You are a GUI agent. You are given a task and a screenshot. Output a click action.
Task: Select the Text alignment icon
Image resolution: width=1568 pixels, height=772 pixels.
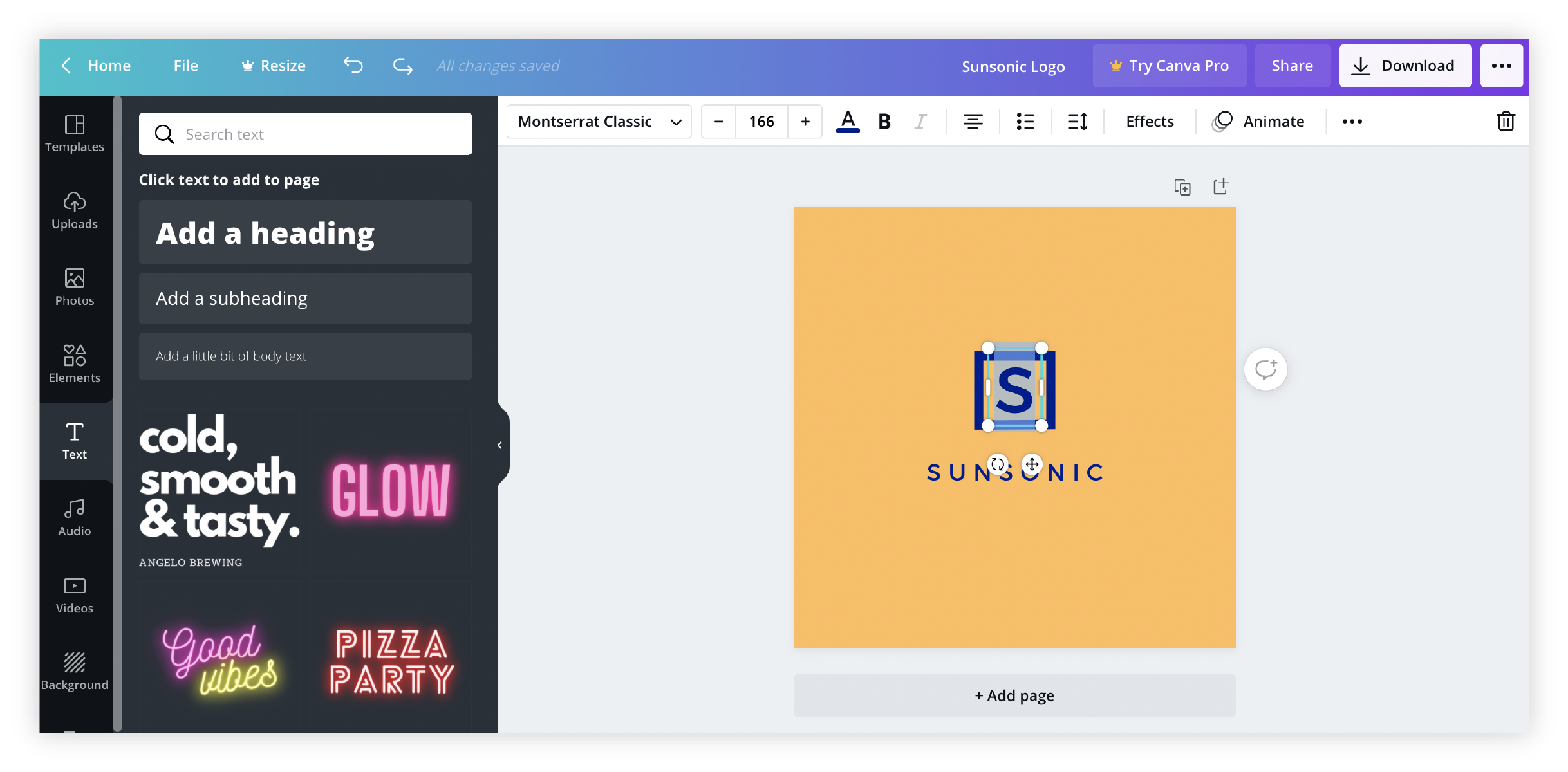[971, 122]
